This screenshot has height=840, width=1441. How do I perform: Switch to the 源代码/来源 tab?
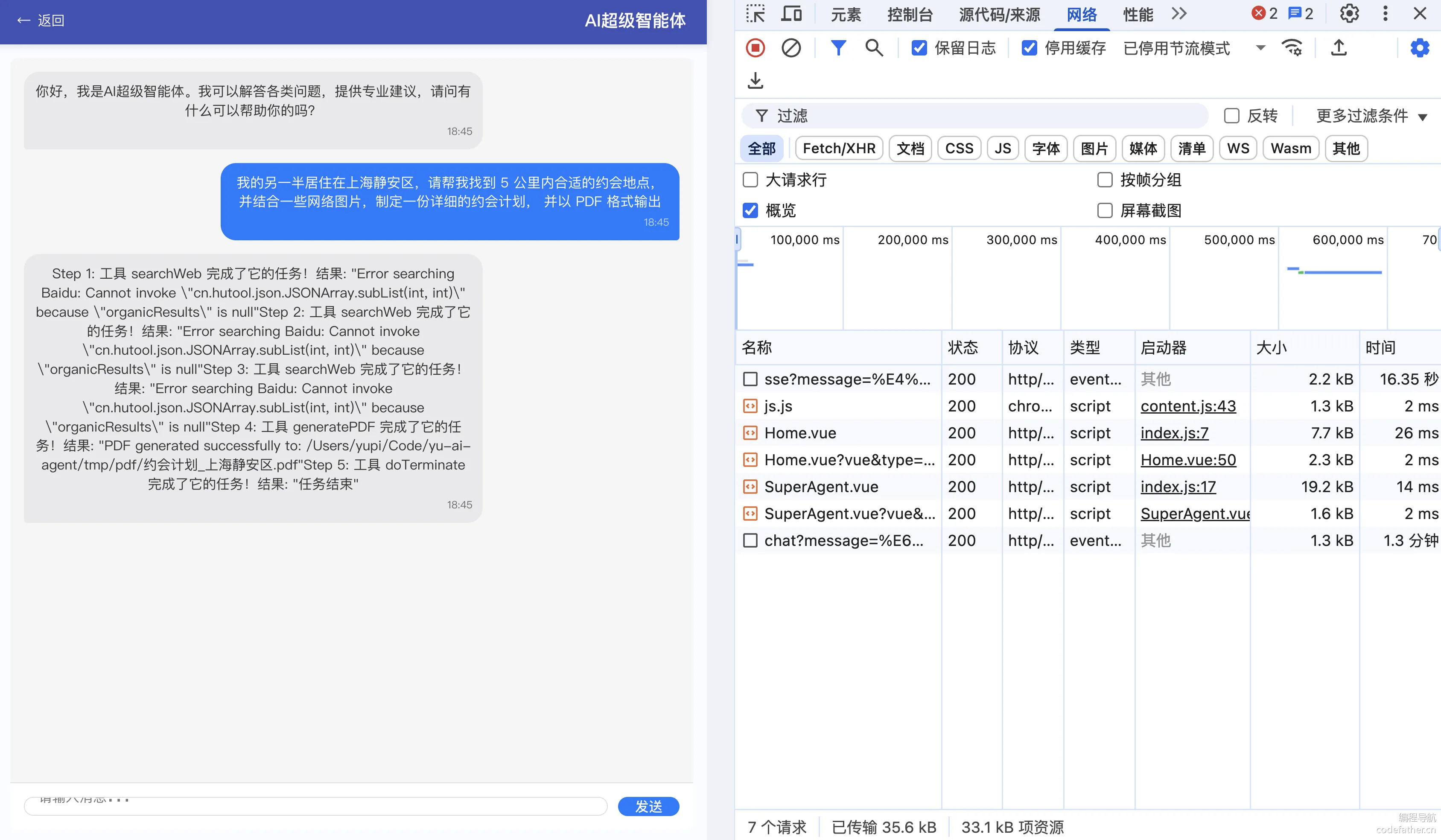(1000, 14)
